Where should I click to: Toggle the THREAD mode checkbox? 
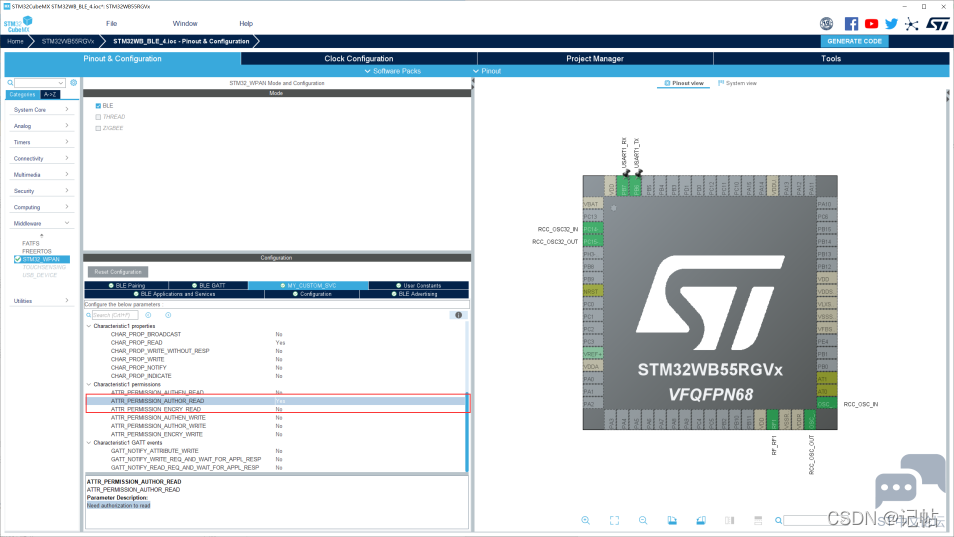(98, 117)
